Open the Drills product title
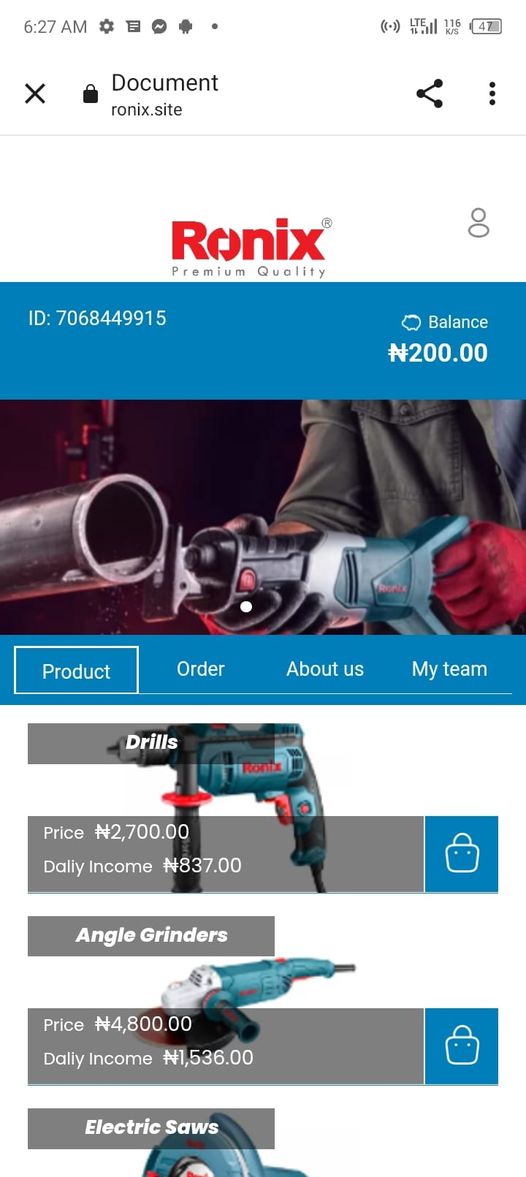 pos(152,742)
